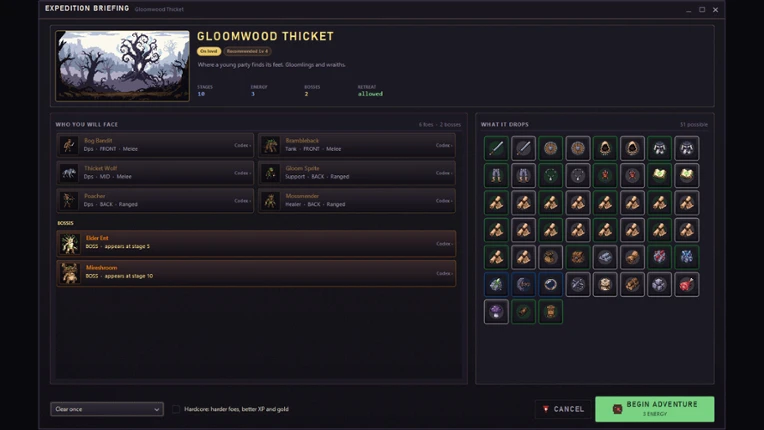Click the Brambleback portrait
The image size is (764, 430).
(270, 145)
